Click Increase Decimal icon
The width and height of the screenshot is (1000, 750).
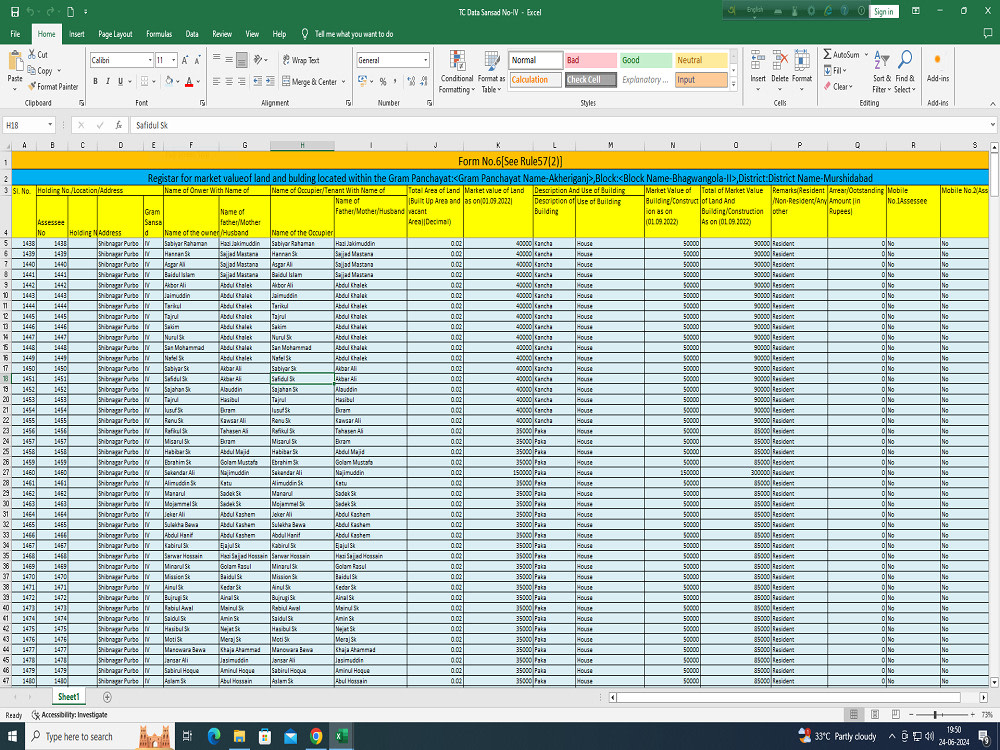pos(411,81)
